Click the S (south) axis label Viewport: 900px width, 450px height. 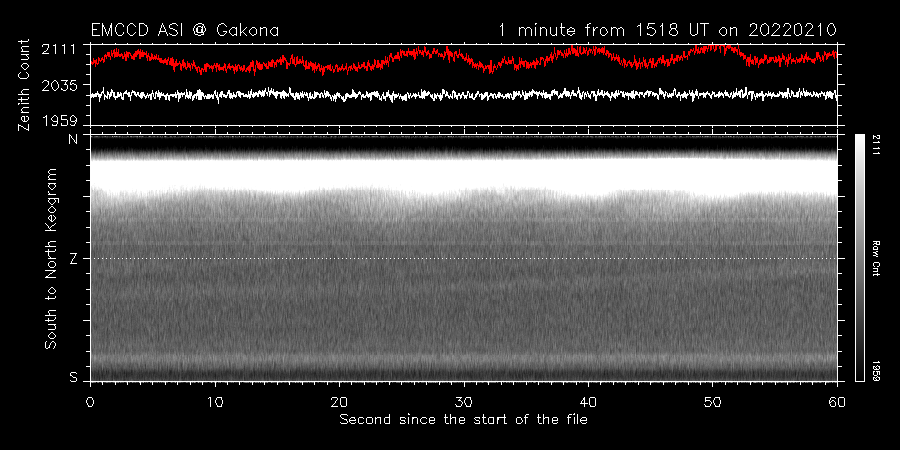click(73, 377)
